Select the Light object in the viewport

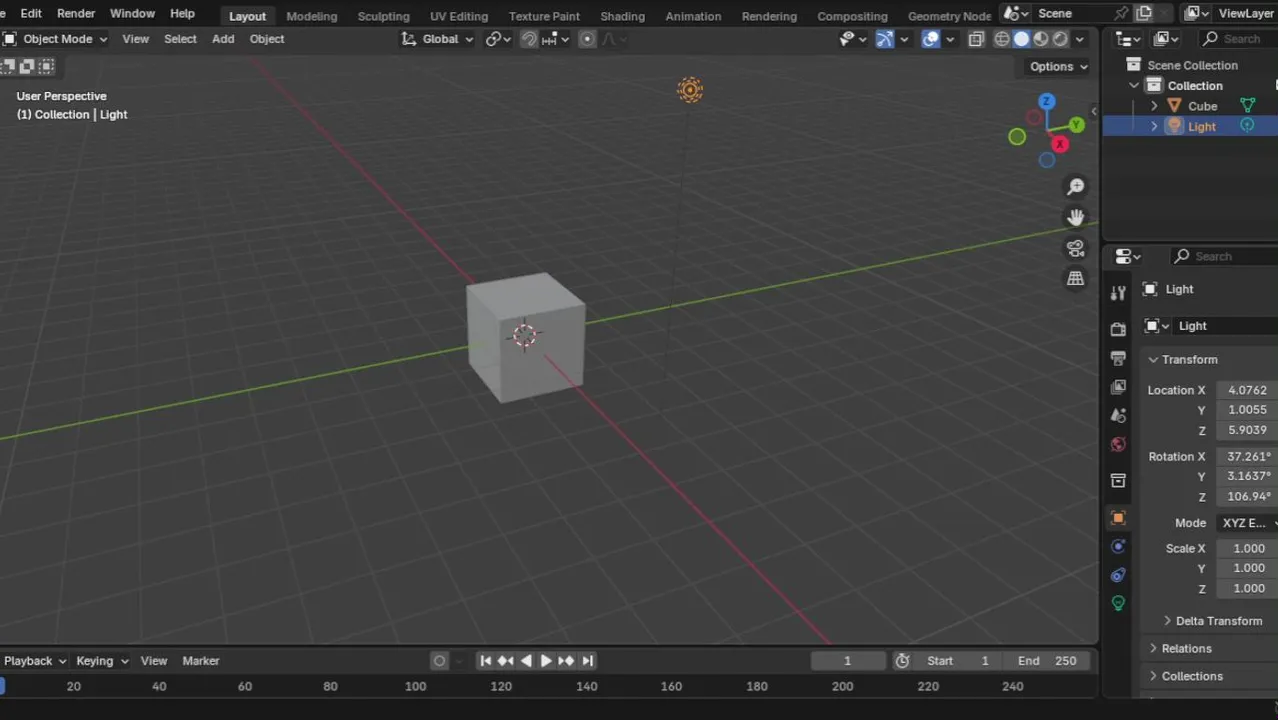[x=690, y=90]
